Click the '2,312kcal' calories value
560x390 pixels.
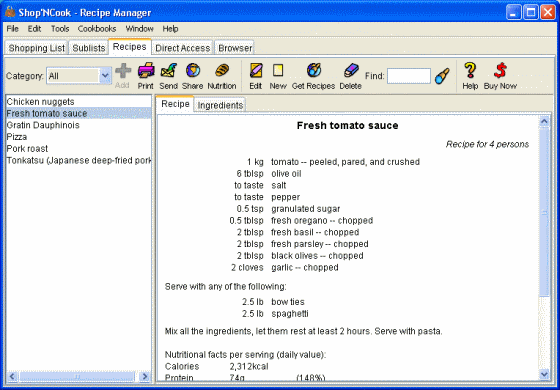pos(249,366)
